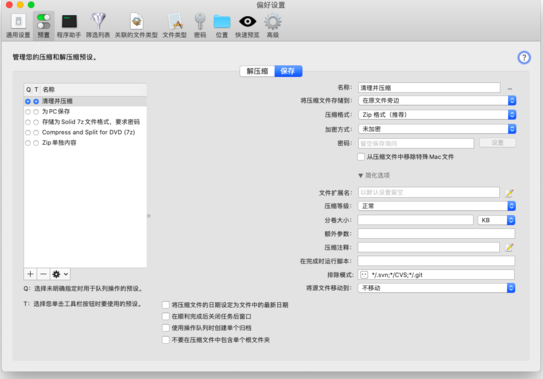Open 密码 key icon pane
This screenshot has width=543, height=379.
click(200, 26)
